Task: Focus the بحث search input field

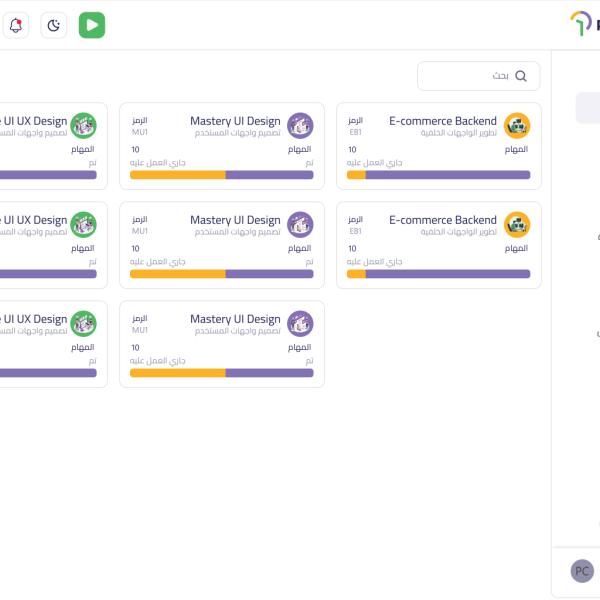Action: coord(470,76)
